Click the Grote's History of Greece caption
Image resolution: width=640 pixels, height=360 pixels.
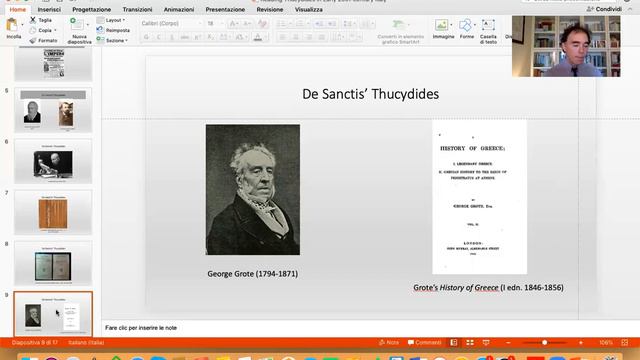pyautogui.click(x=488, y=288)
